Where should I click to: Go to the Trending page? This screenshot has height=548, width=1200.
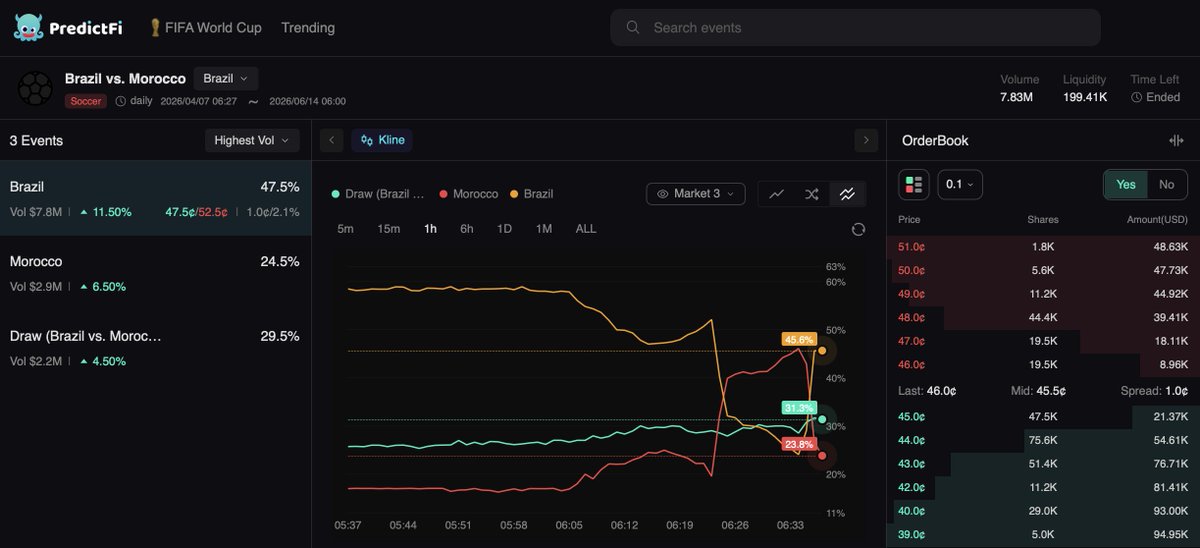308,27
